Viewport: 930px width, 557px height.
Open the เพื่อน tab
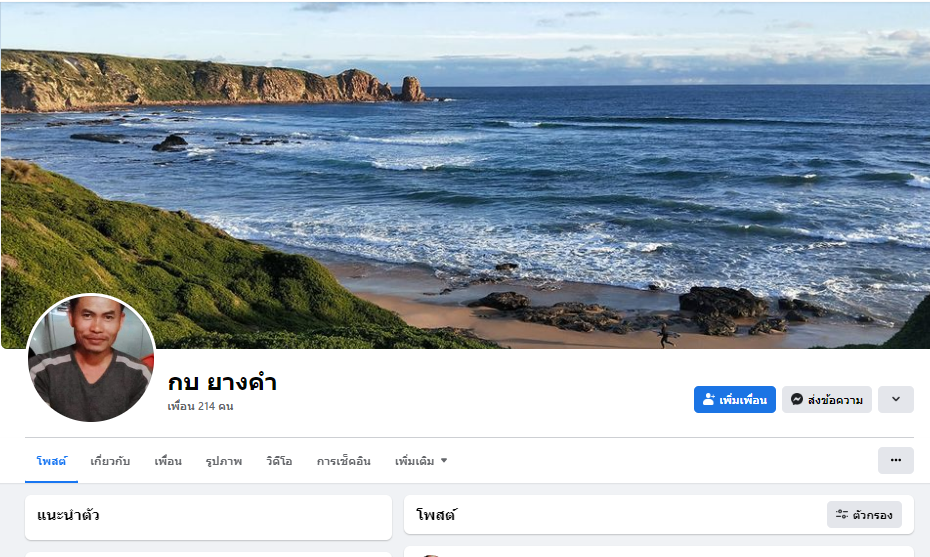[x=168, y=461]
